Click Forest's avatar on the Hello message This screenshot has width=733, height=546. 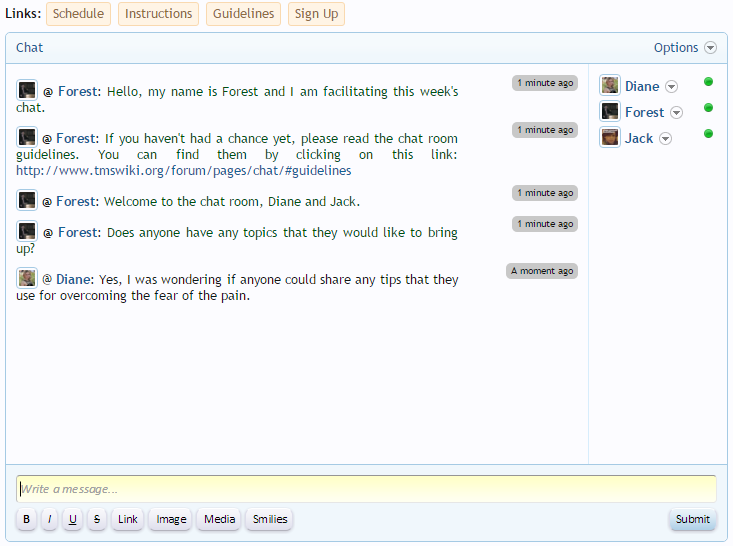pos(27,90)
